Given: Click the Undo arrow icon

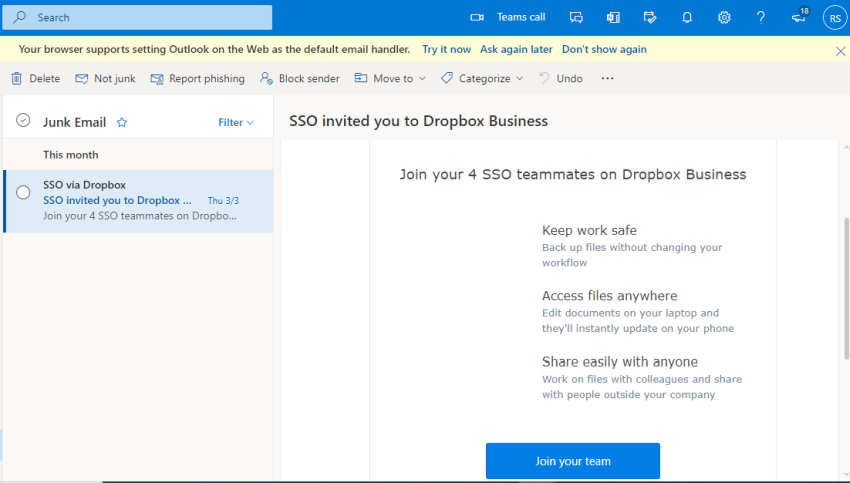Looking at the screenshot, I should point(544,78).
